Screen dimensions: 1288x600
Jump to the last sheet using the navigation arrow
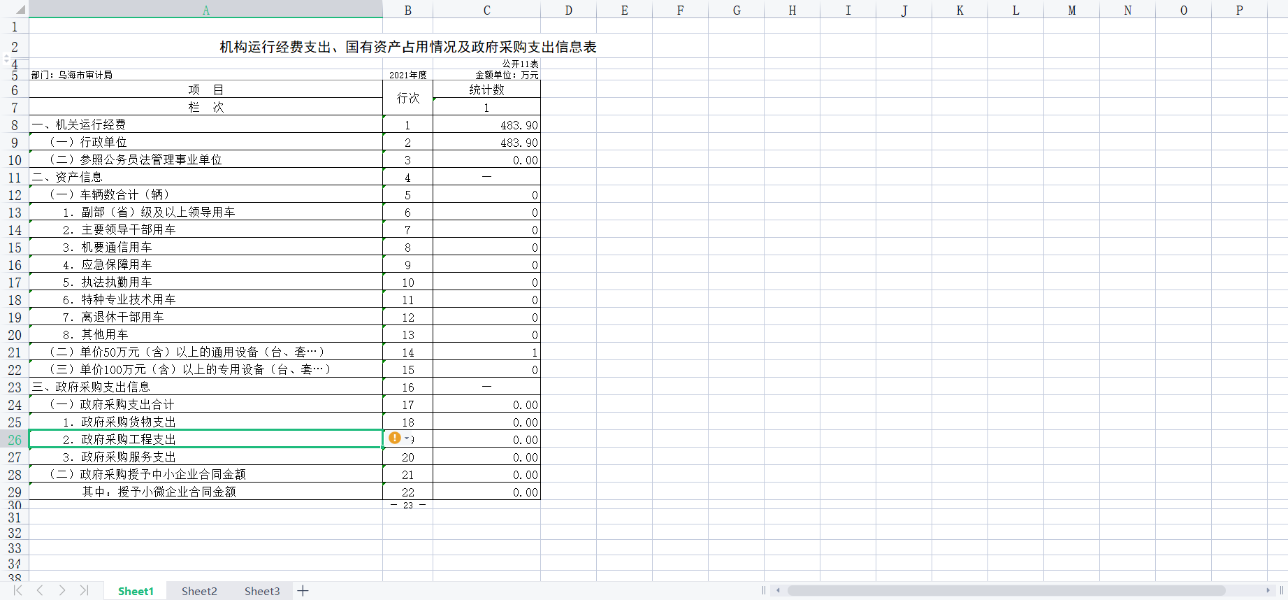[84, 591]
